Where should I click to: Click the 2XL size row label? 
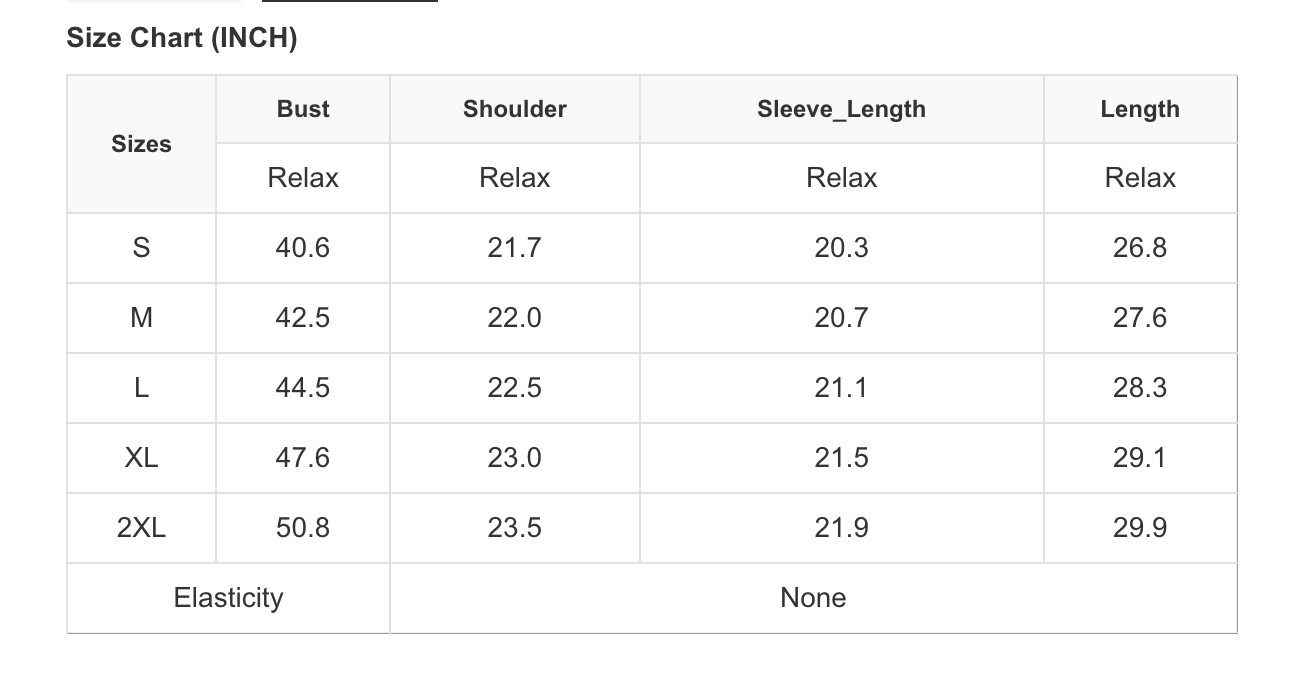click(x=141, y=528)
